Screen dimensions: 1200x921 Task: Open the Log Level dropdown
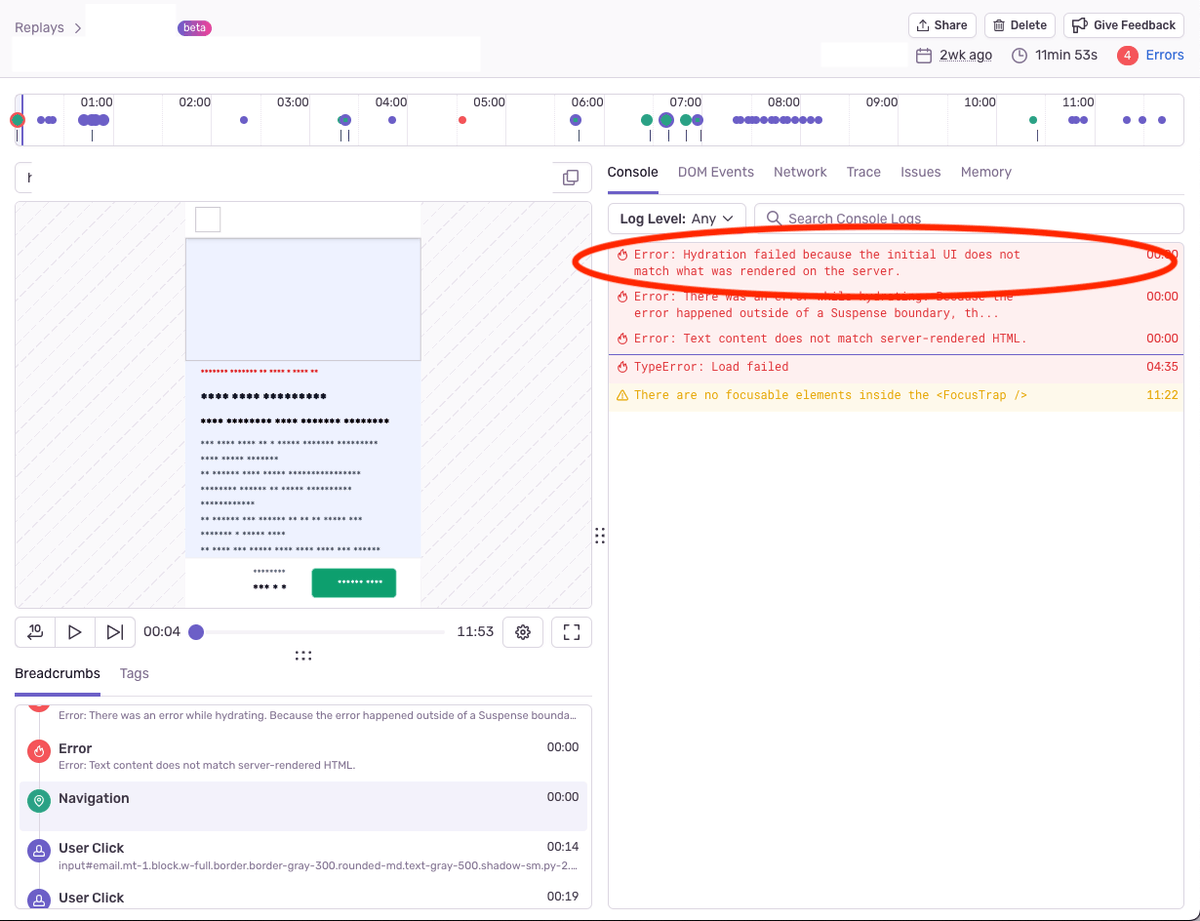(676, 218)
